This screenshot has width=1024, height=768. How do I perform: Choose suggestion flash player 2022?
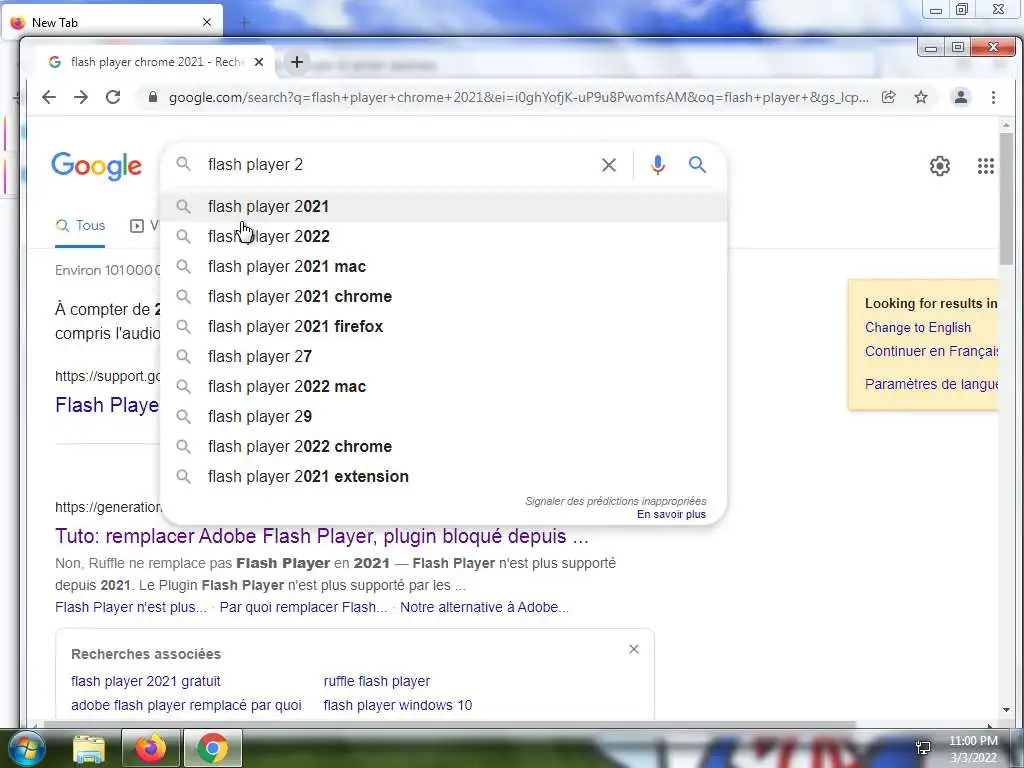click(444, 236)
